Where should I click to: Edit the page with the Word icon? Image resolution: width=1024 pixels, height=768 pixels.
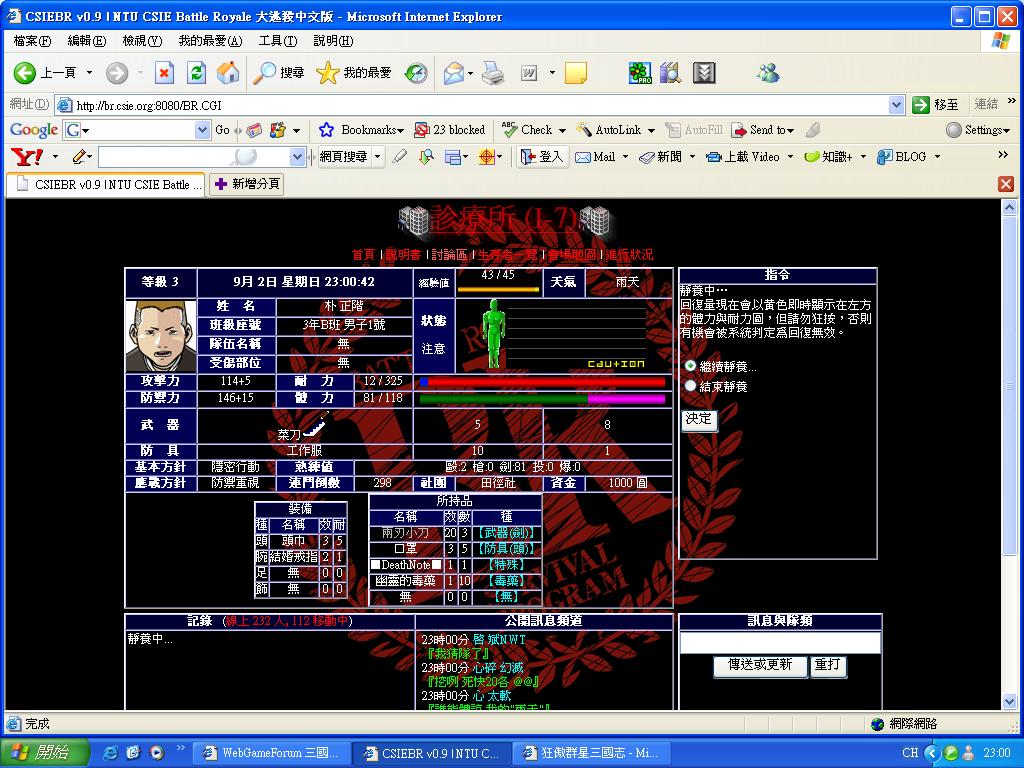(x=528, y=72)
